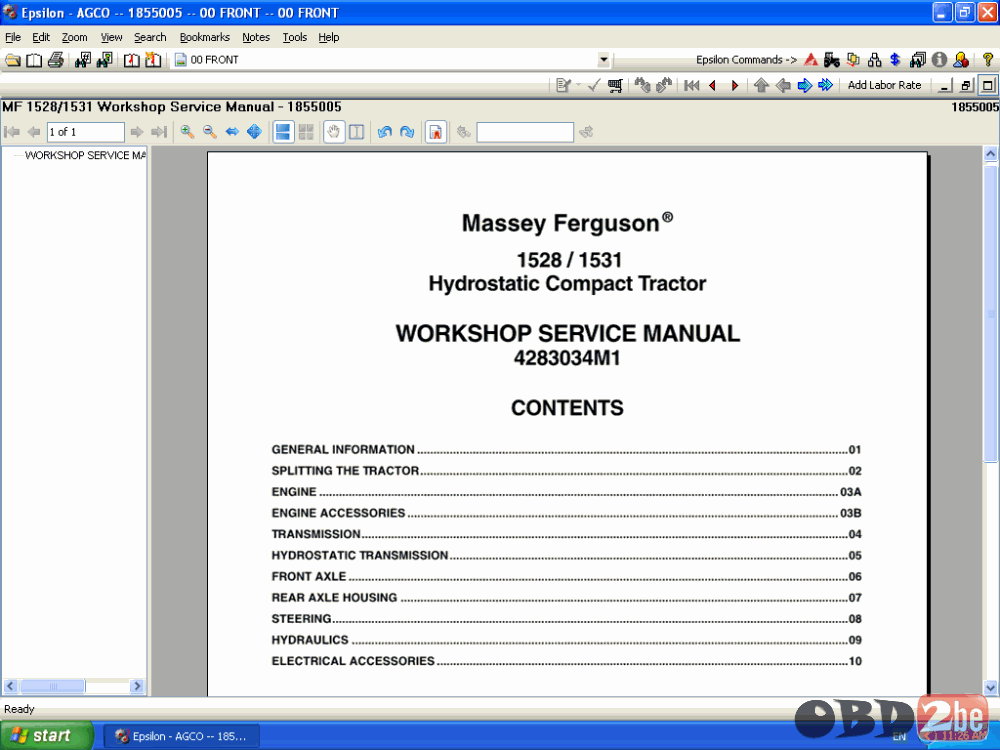Click the checkmark icon in toolbar
Viewport: 1000px width, 750px height.
coord(594,85)
